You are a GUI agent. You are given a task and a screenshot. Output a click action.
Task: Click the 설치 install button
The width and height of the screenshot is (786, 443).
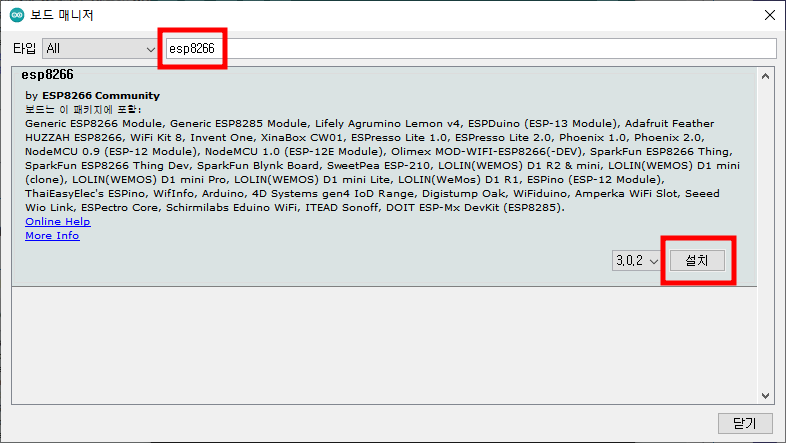click(697, 261)
